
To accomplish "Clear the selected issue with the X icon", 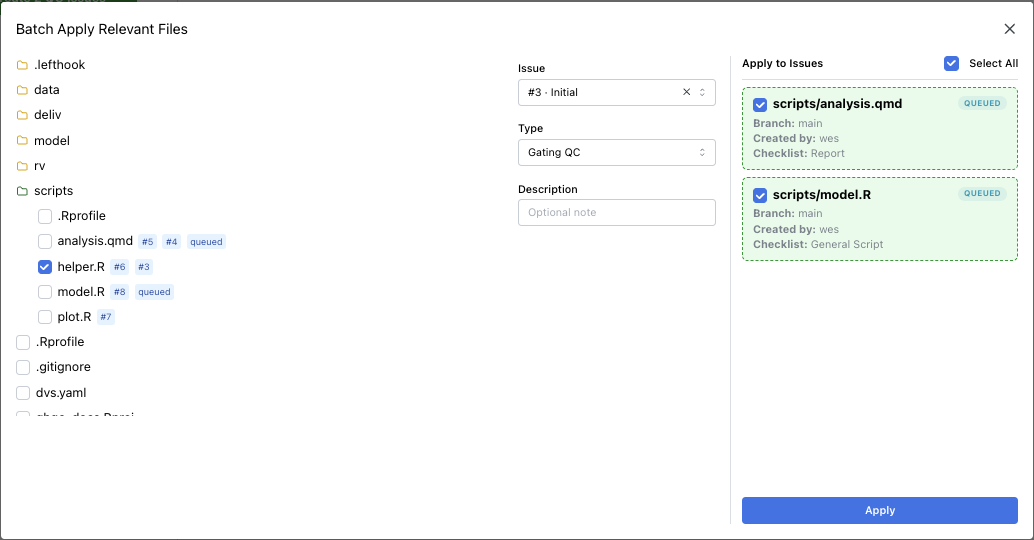I will click(x=686, y=92).
